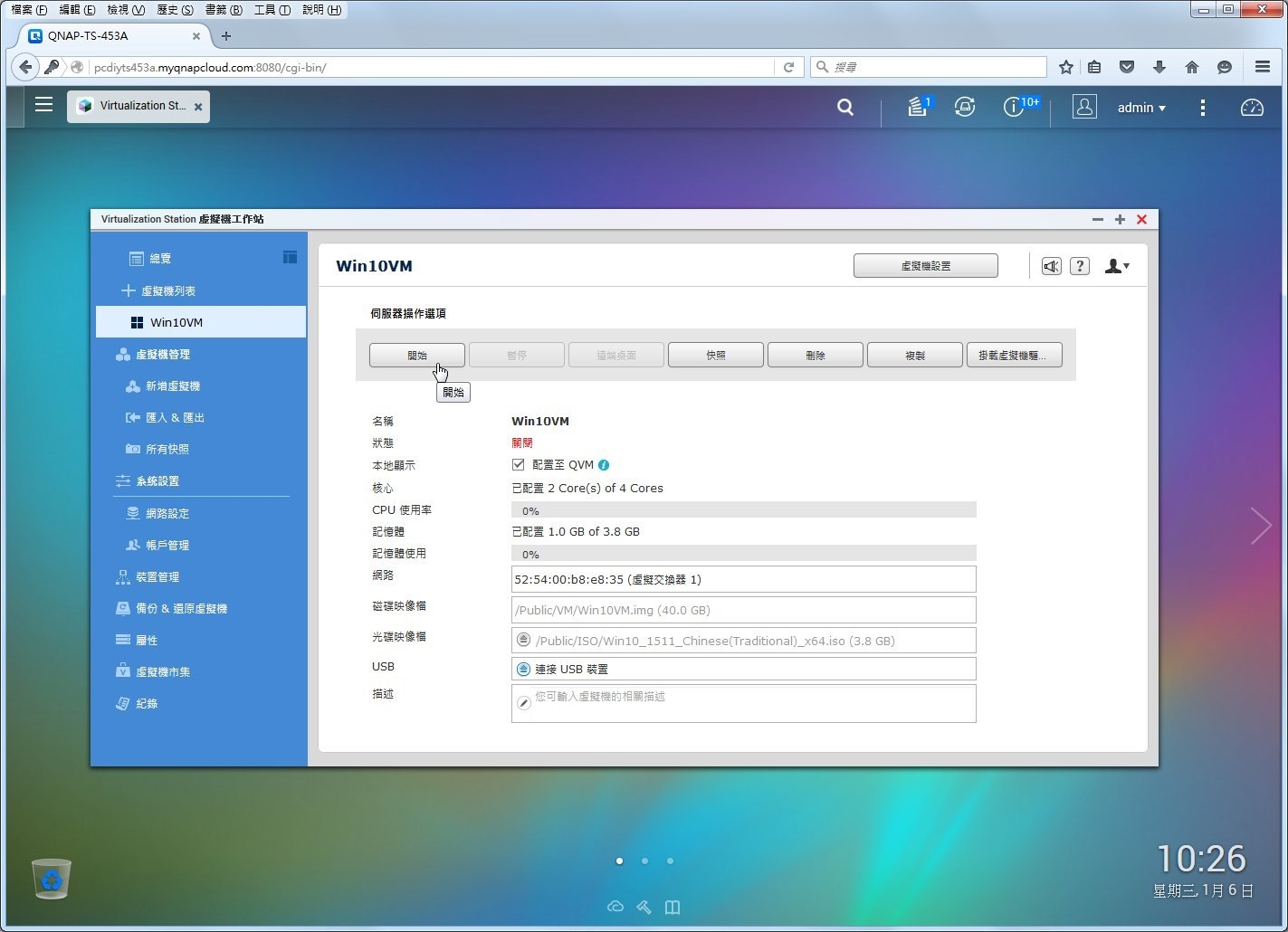
Task: Click the book icon at bottom
Action: (x=673, y=907)
